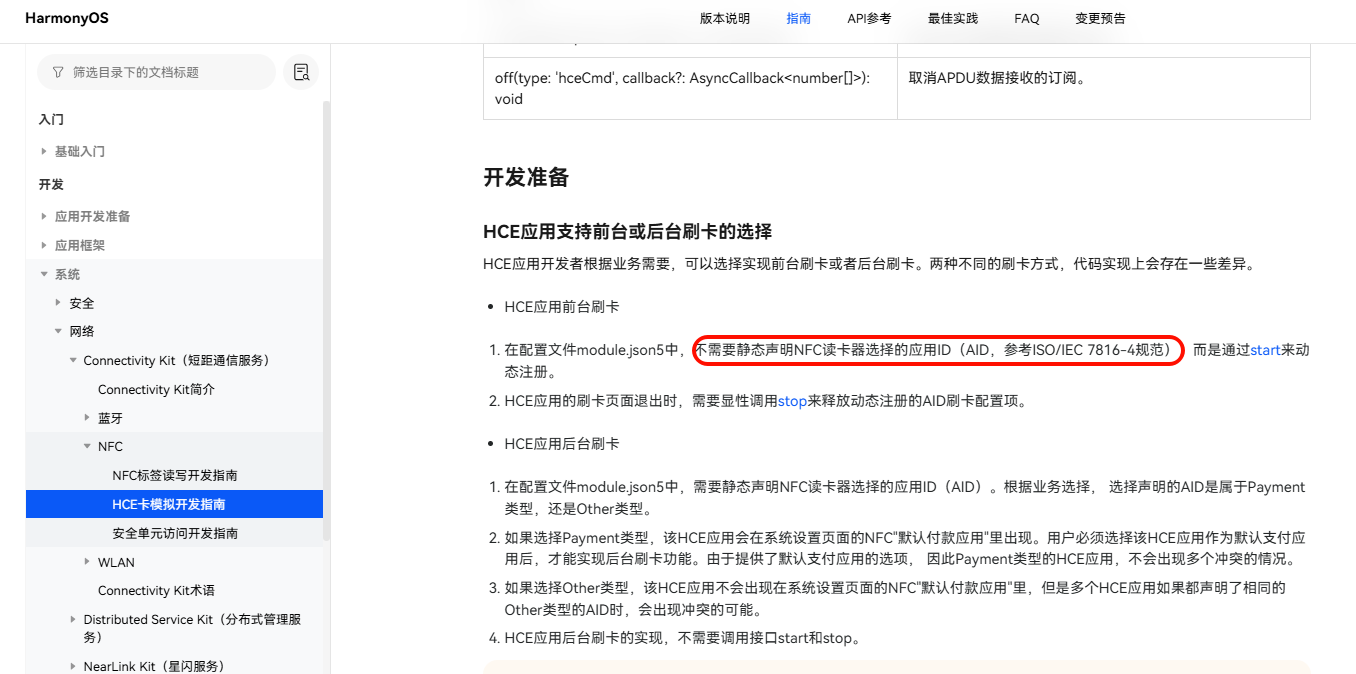Switch to the API参考 tab

[869, 18]
